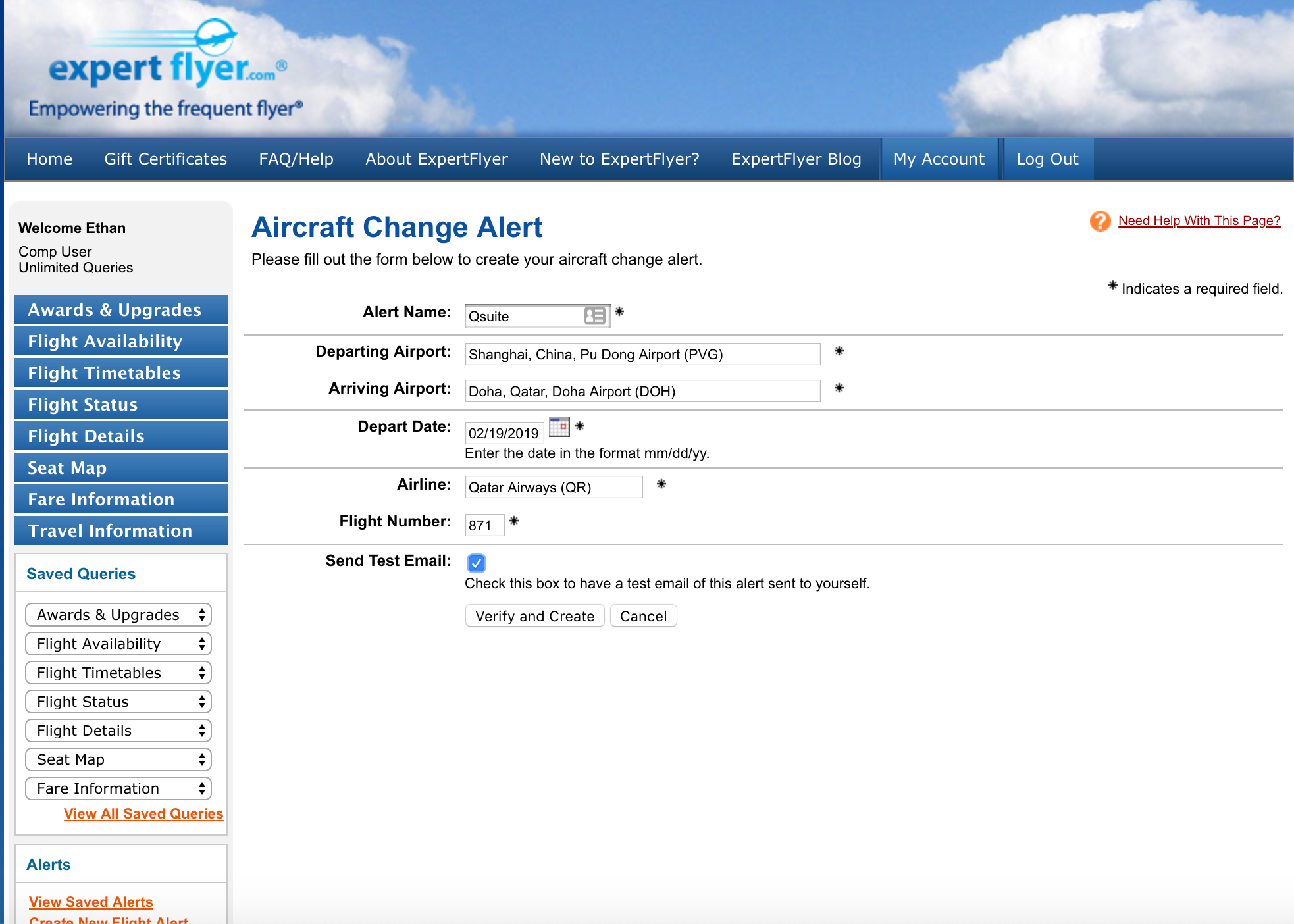Click the Arriving Airport input field
Image resolution: width=1294 pixels, height=924 pixels.
click(x=642, y=391)
